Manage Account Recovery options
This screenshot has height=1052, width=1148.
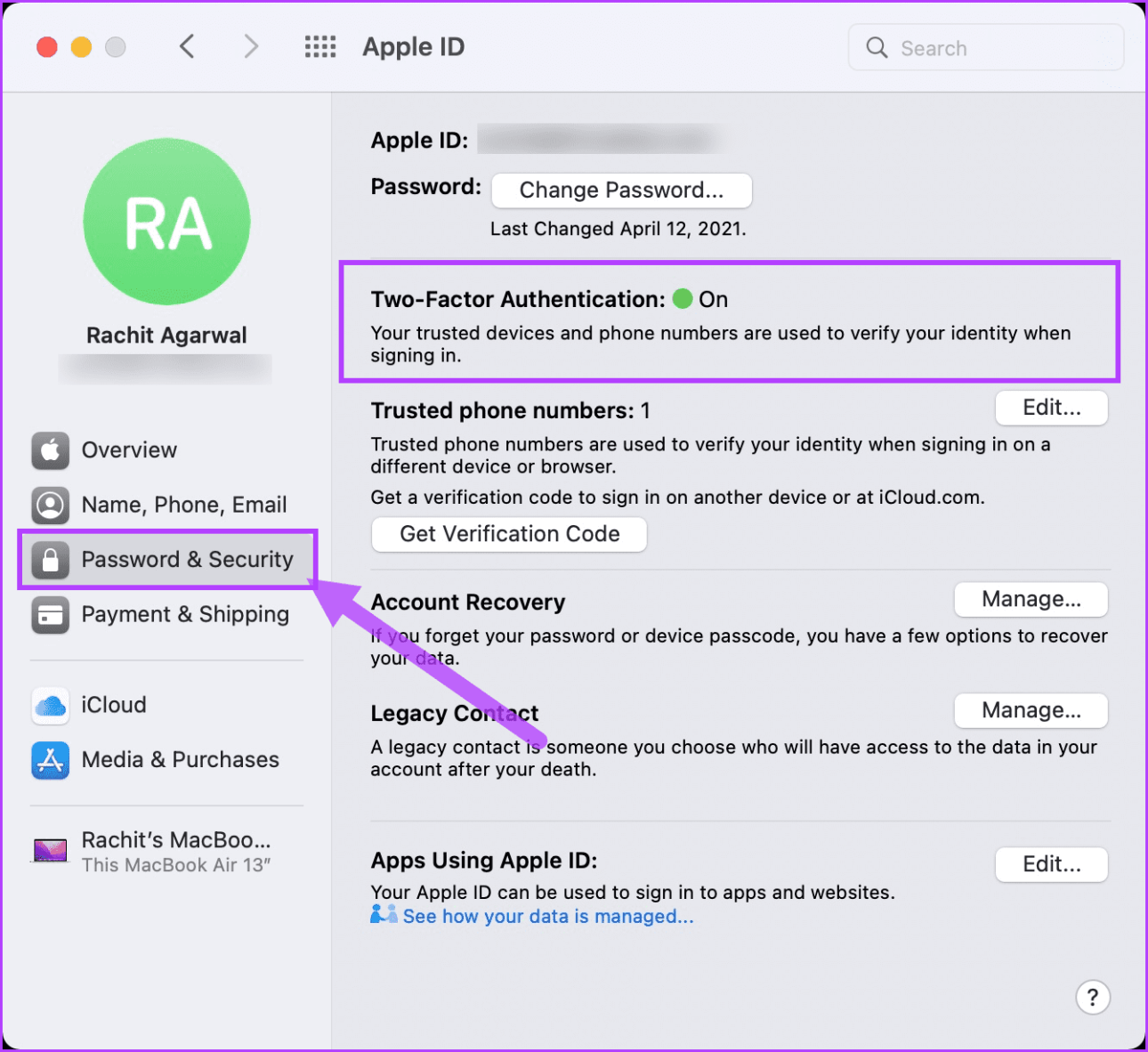click(1031, 600)
